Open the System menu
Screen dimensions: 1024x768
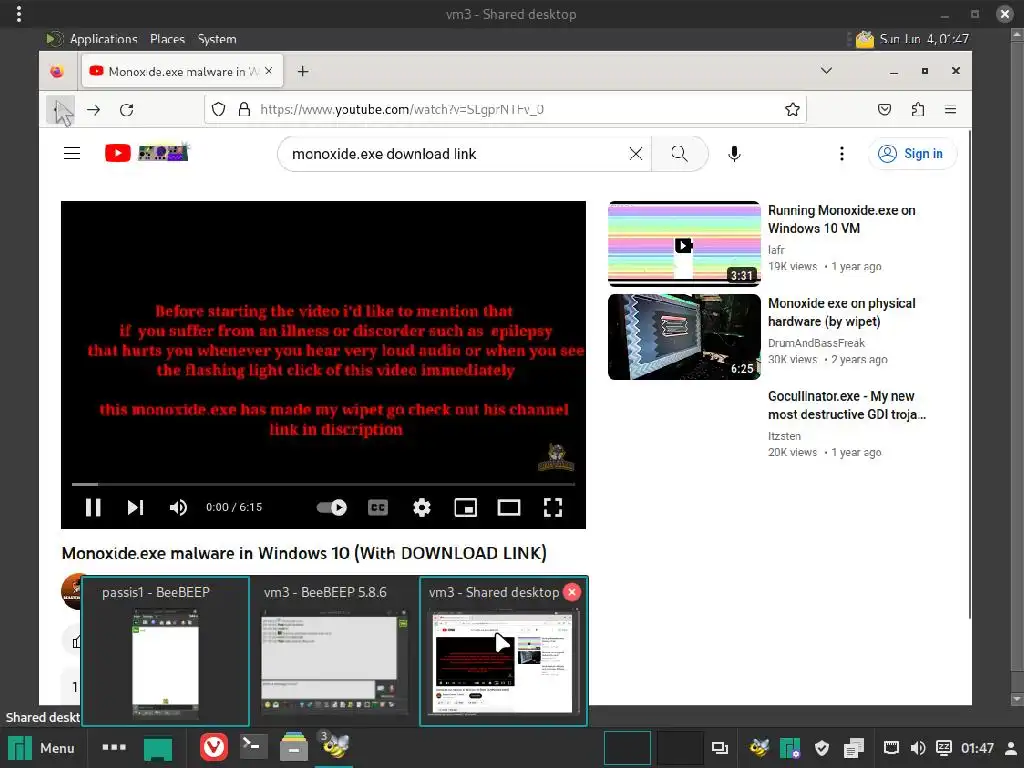point(217,39)
